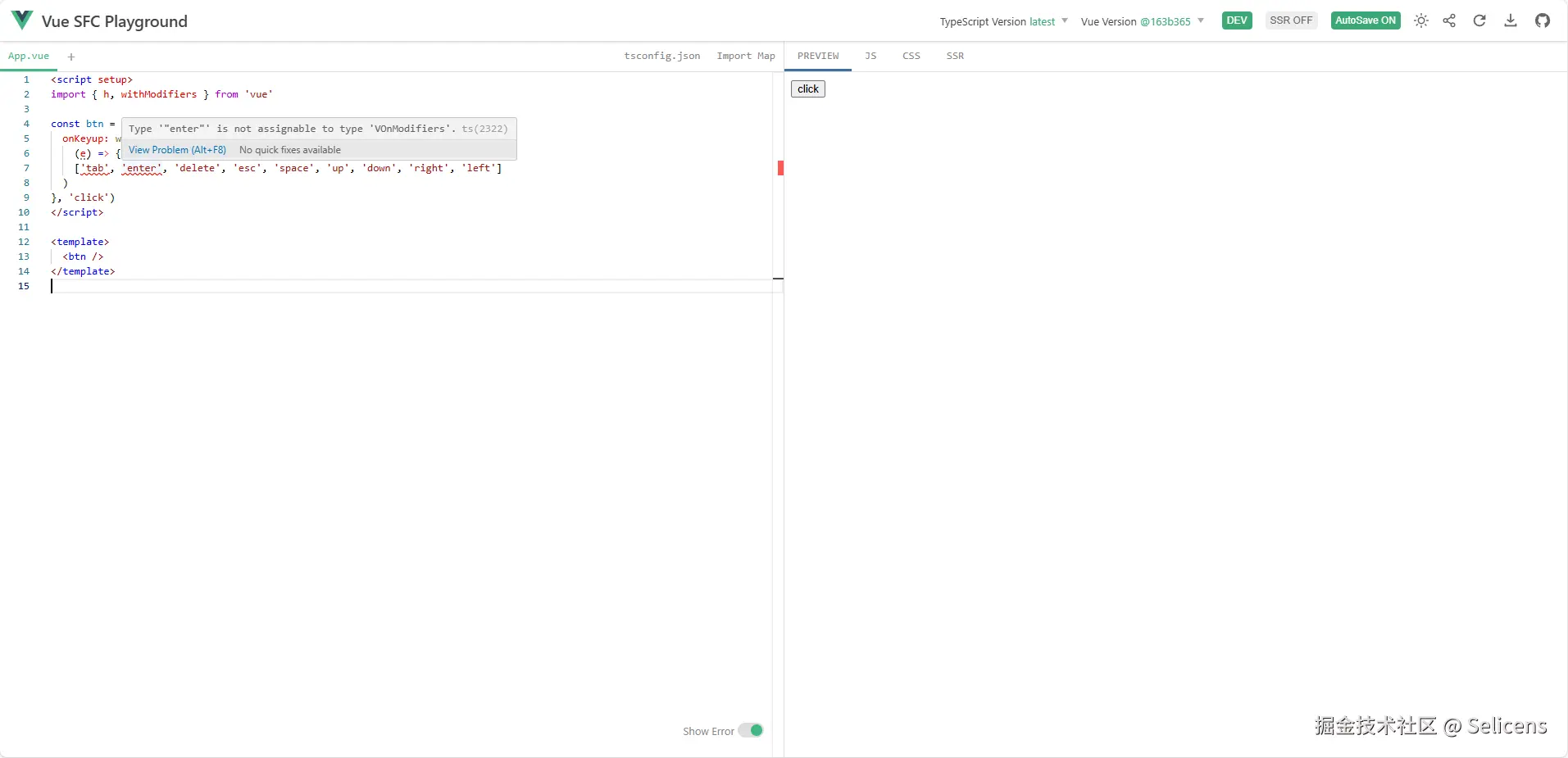The image size is (1568, 758).
Task: Open the tsconfig.json tab
Action: (662, 56)
